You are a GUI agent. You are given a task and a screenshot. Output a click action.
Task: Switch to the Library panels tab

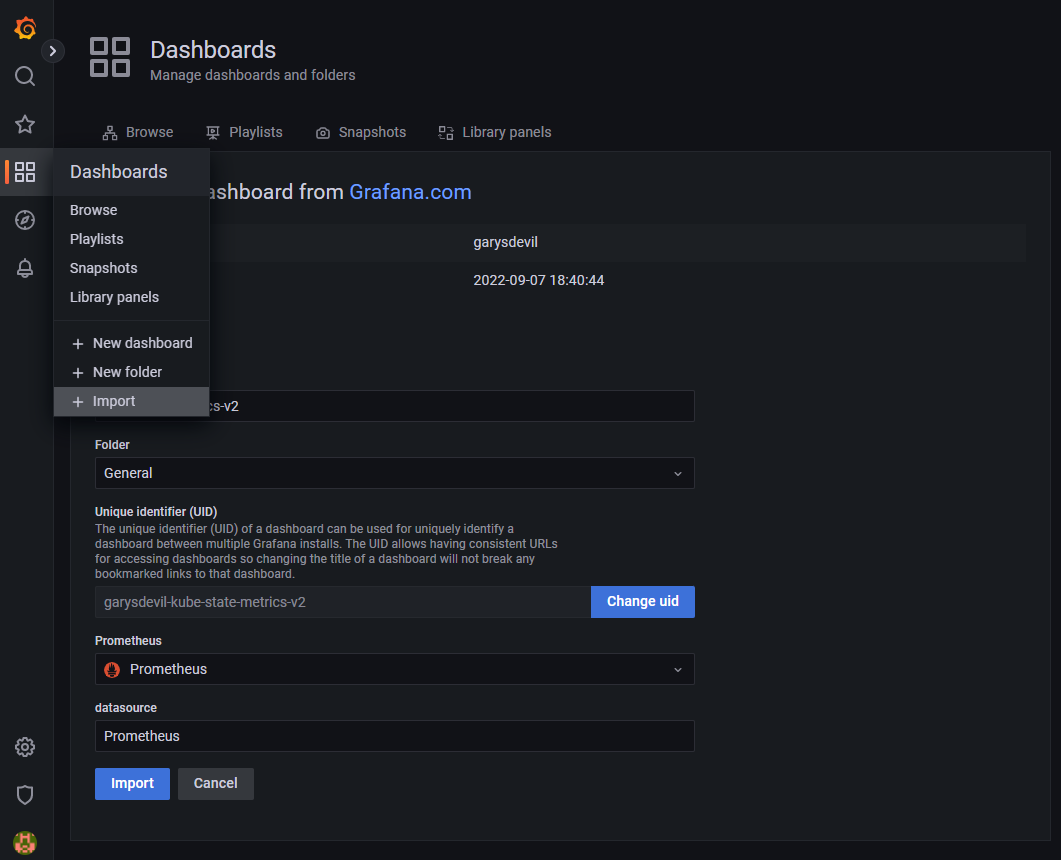(x=495, y=133)
